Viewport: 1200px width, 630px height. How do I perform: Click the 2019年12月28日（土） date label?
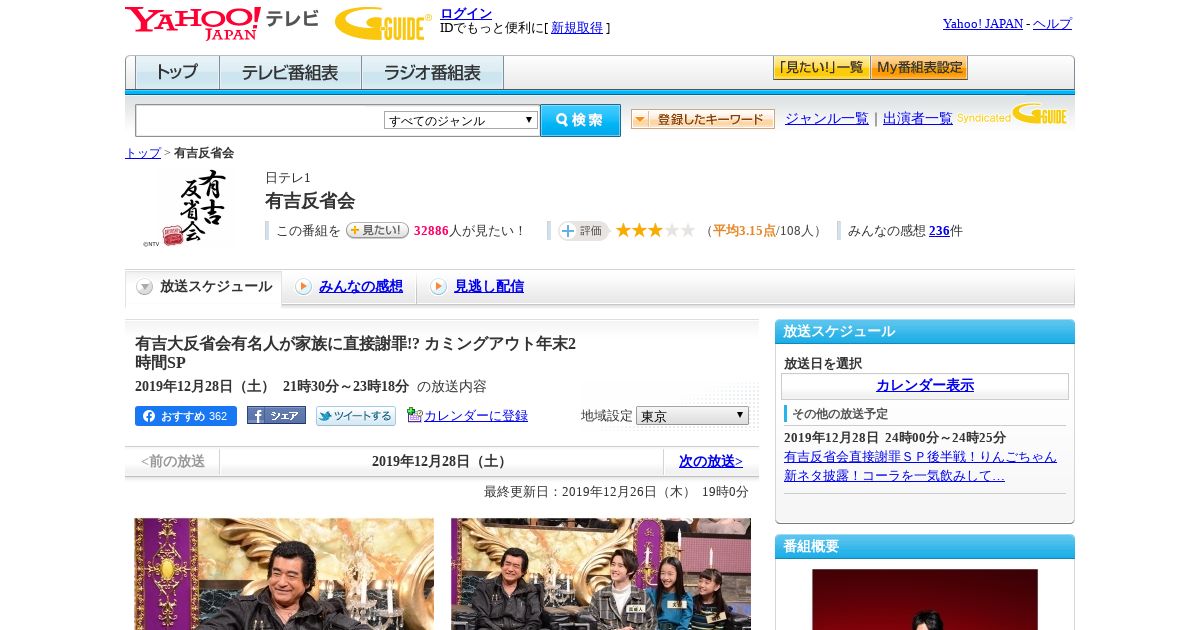tap(441, 461)
